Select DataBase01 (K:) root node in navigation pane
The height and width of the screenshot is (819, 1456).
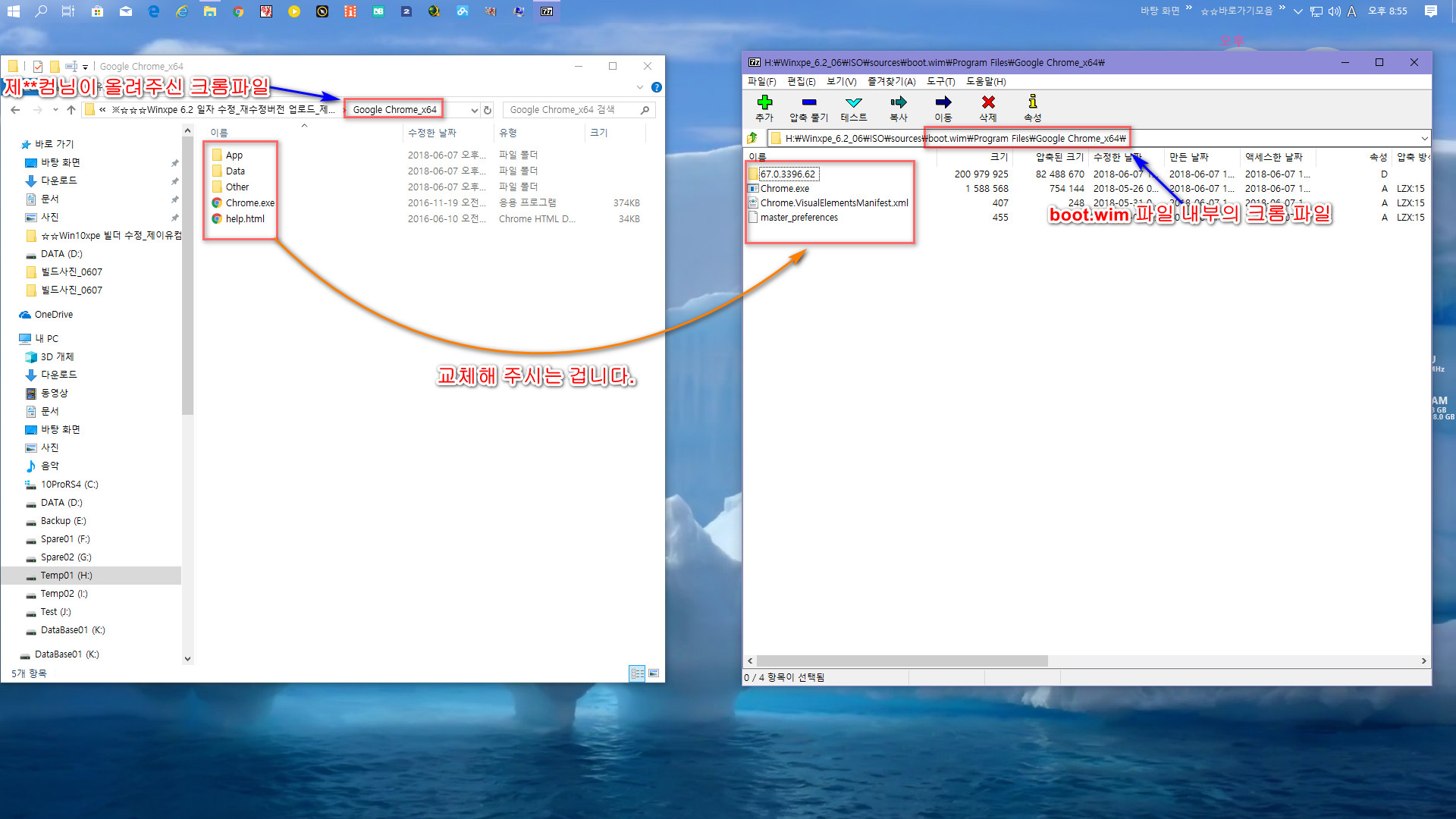click(x=67, y=654)
